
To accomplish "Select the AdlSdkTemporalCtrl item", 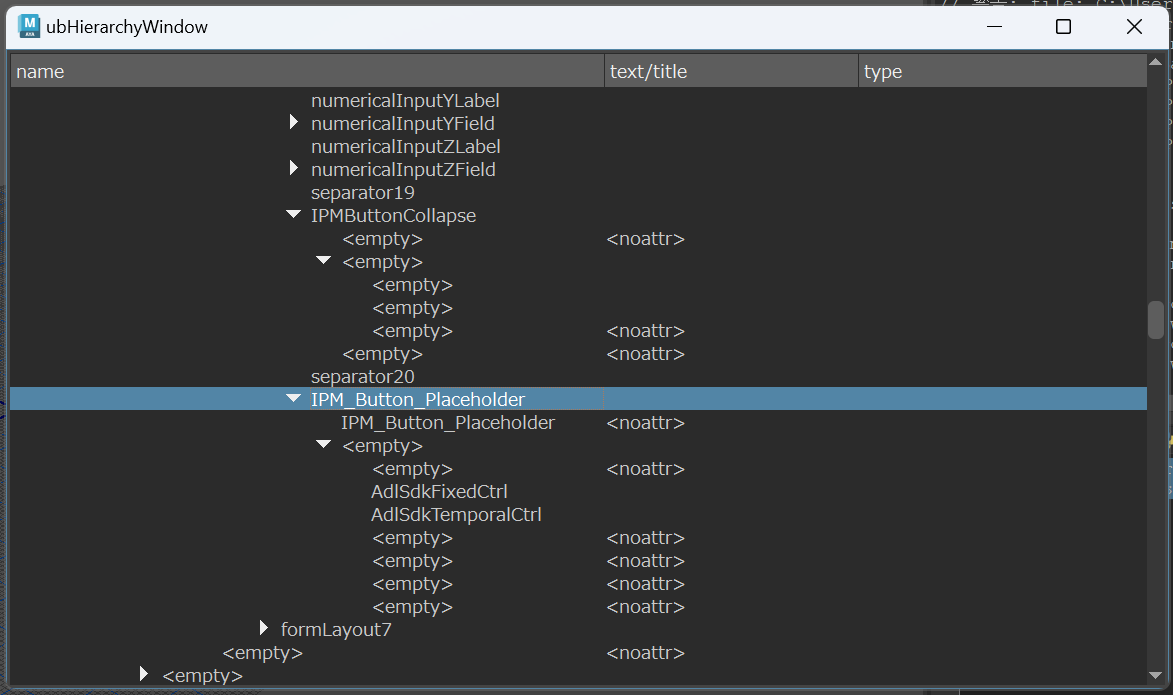I will 456,515.
